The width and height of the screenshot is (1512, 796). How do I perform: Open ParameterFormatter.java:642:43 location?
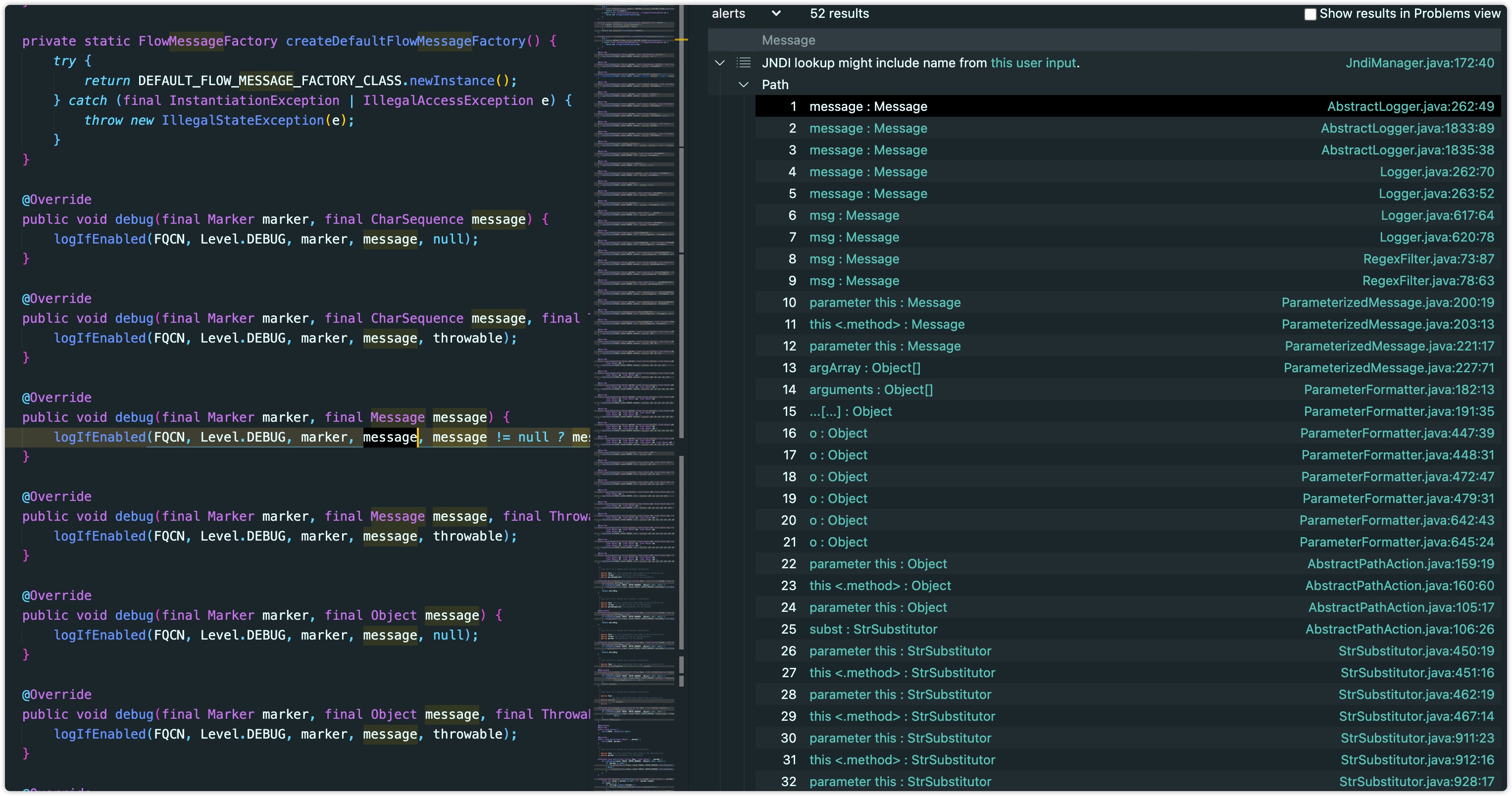tap(1396, 520)
